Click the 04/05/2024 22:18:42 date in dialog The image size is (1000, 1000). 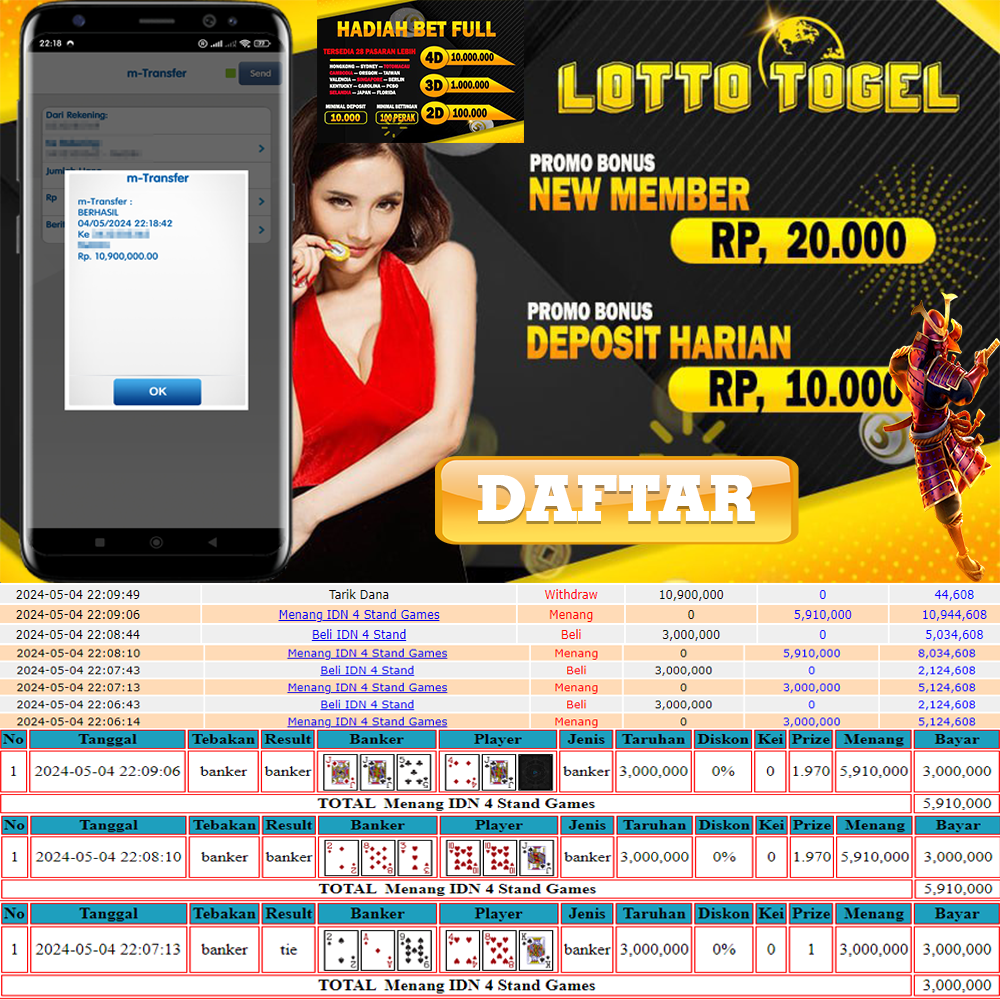coord(125,223)
